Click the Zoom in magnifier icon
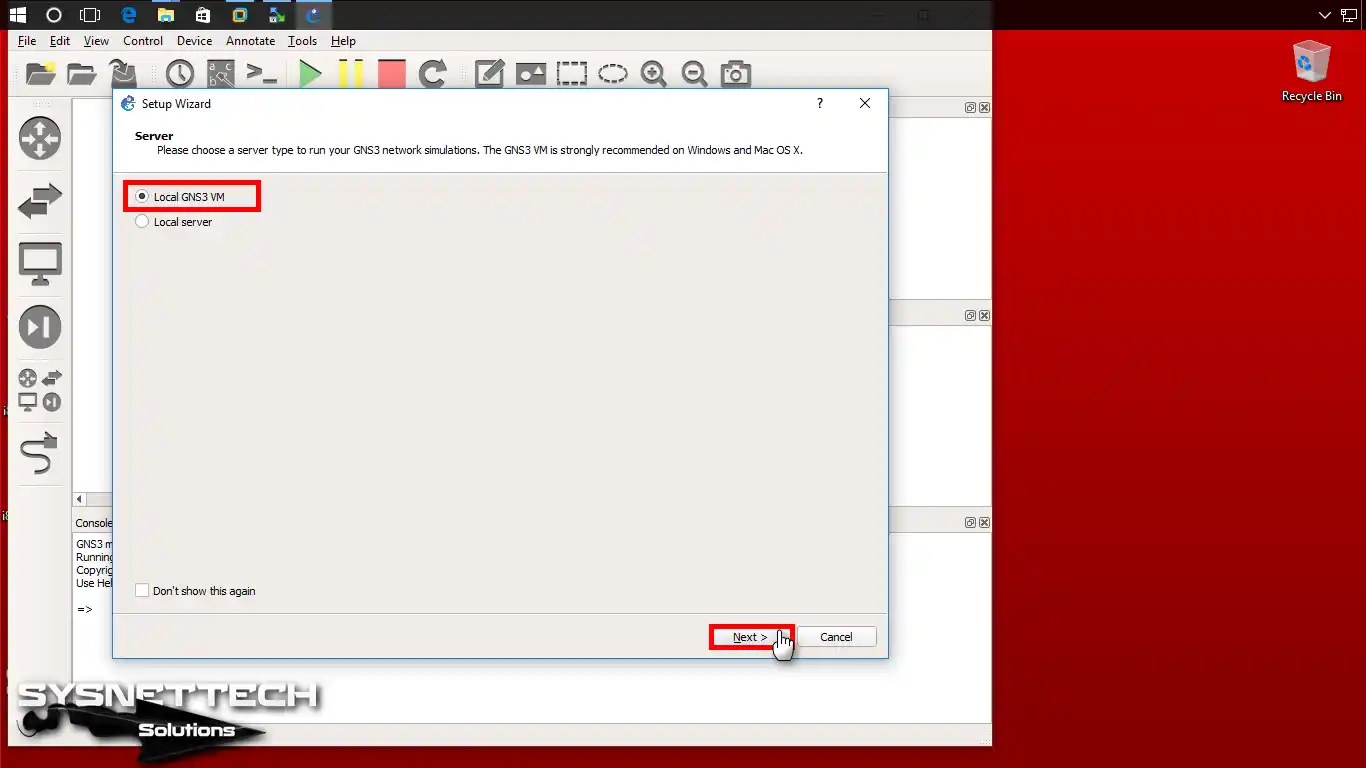Image resolution: width=1366 pixels, height=768 pixels. 654,74
